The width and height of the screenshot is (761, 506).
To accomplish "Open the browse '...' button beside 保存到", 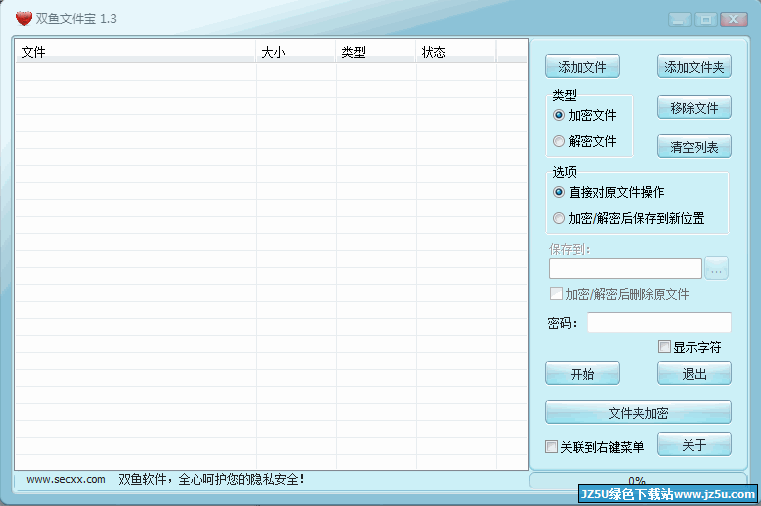I will [x=716, y=268].
